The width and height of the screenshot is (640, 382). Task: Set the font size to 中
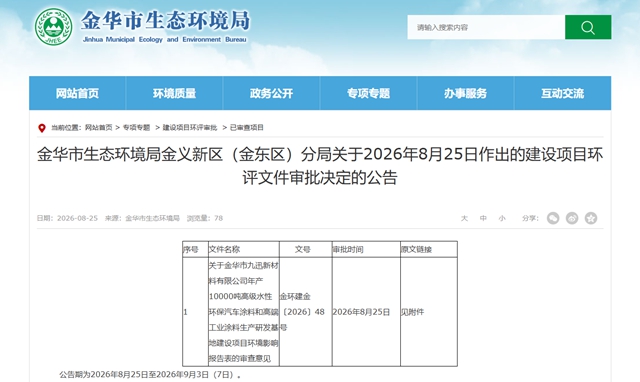[x=483, y=218]
